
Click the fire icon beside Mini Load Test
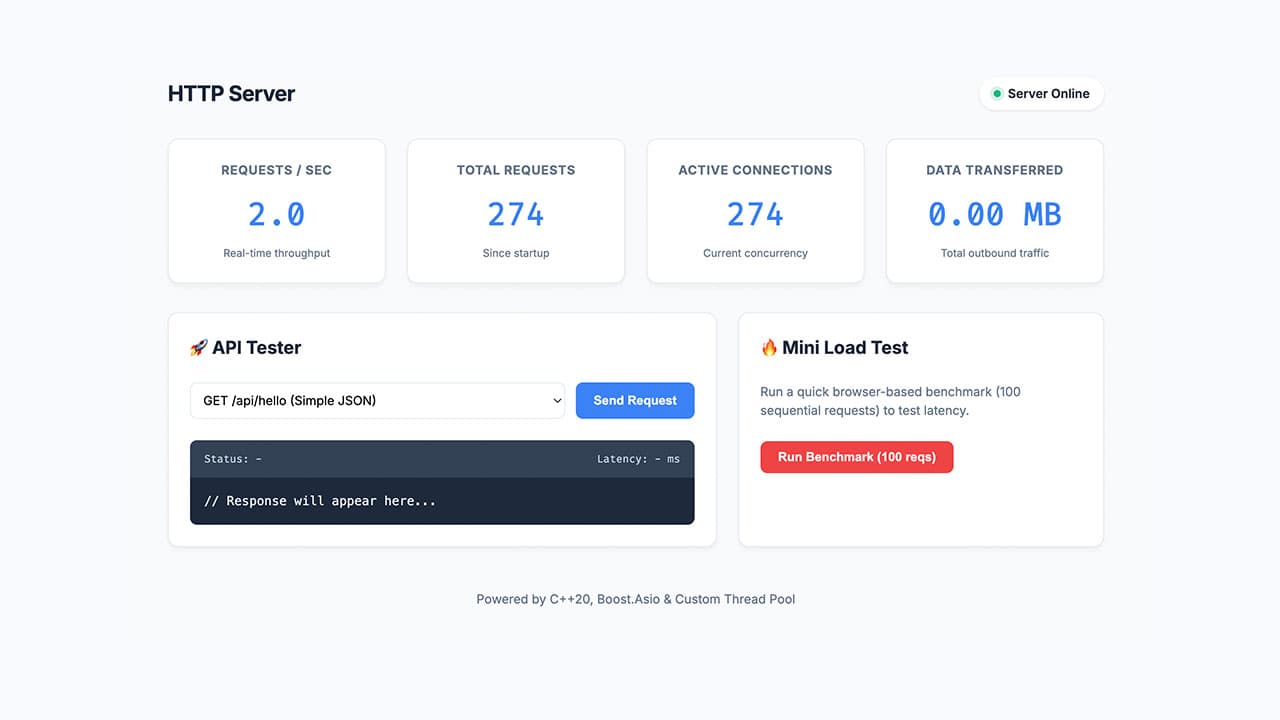click(770, 347)
